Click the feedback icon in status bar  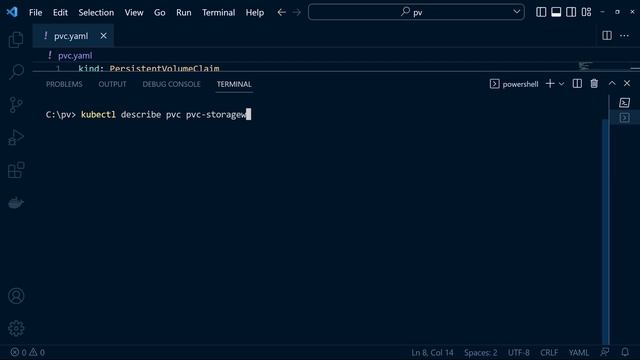coord(605,352)
